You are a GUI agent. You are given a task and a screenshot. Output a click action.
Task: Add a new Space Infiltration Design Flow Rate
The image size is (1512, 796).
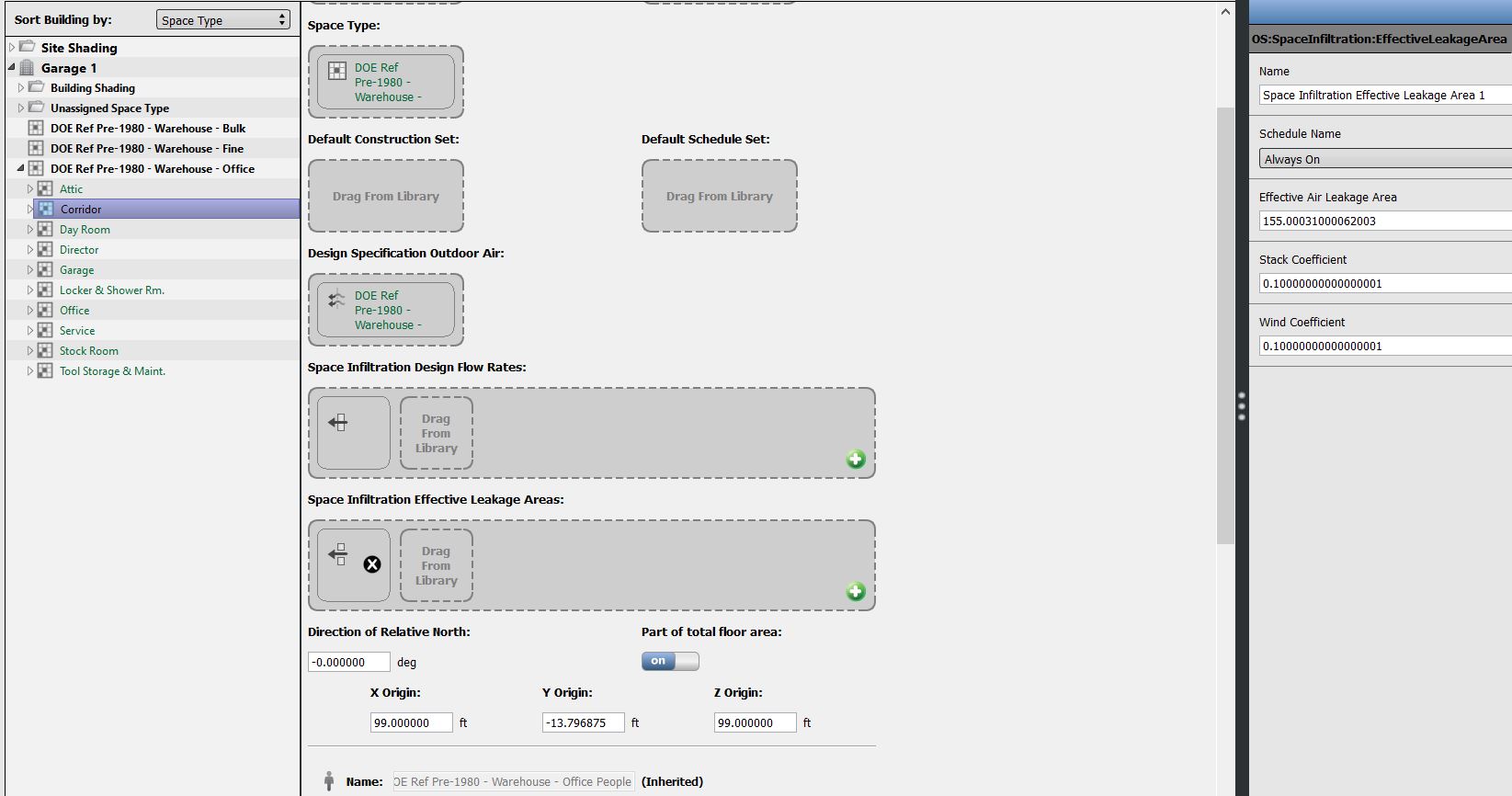click(856, 459)
